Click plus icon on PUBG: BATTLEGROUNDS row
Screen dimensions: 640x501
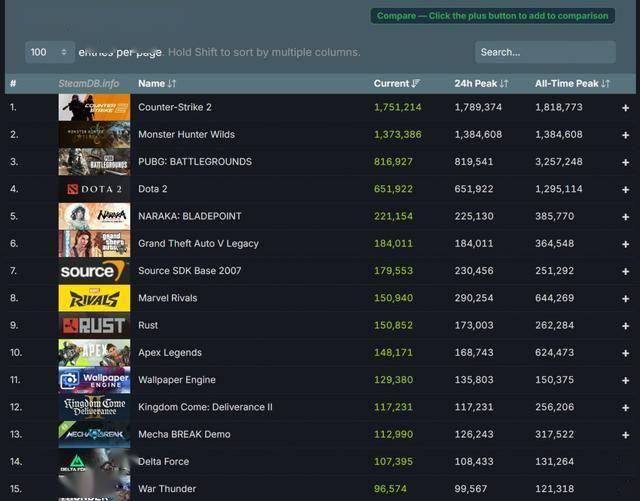point(625,162)
